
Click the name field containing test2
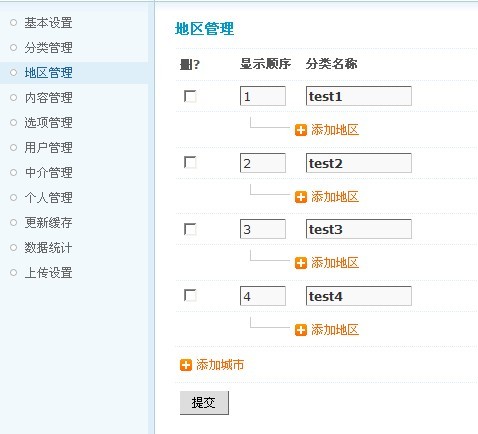pyautogui.click(x=359, y=163)
